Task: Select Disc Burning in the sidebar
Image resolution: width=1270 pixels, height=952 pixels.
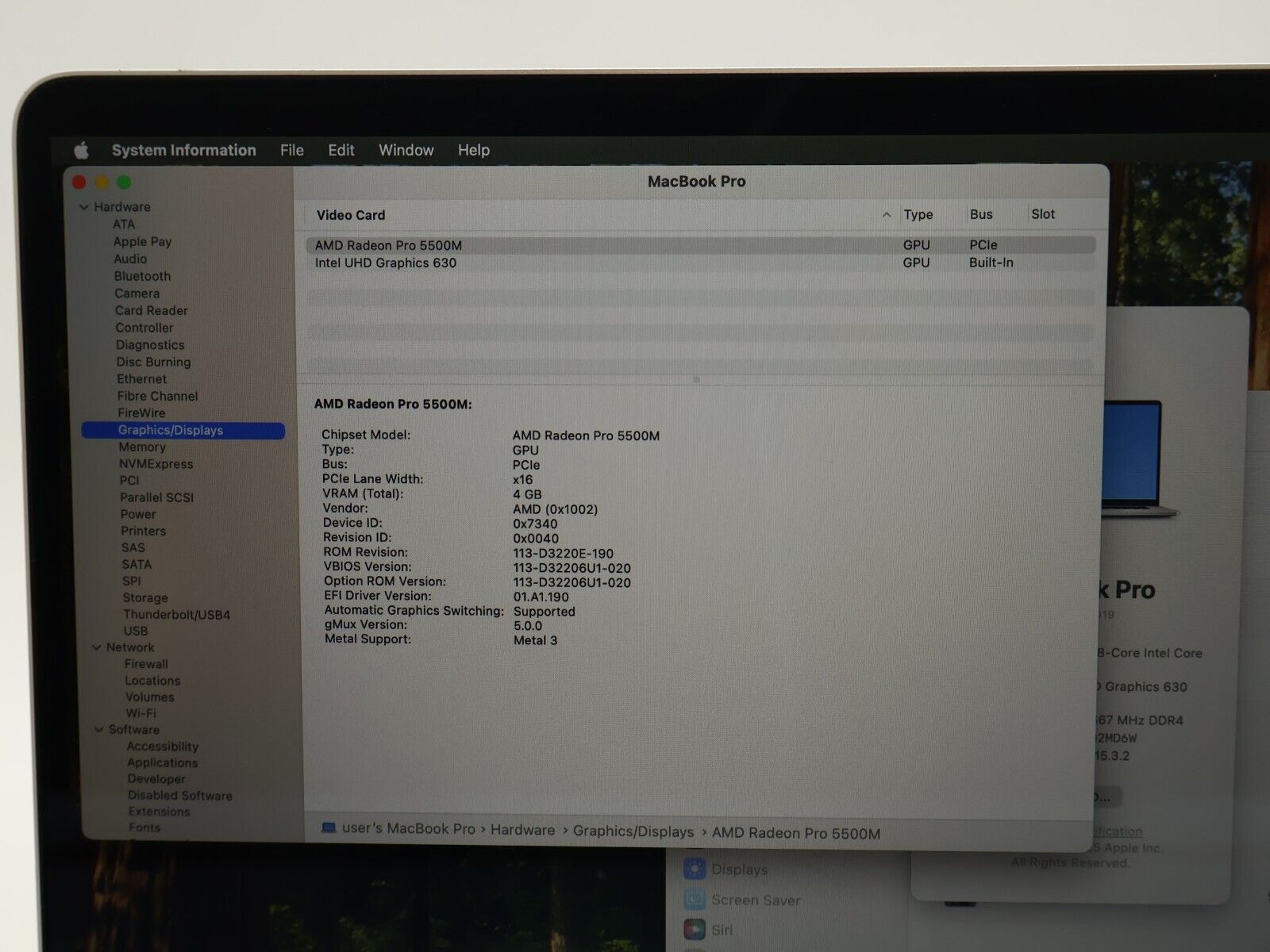Action: coord(153,362)
